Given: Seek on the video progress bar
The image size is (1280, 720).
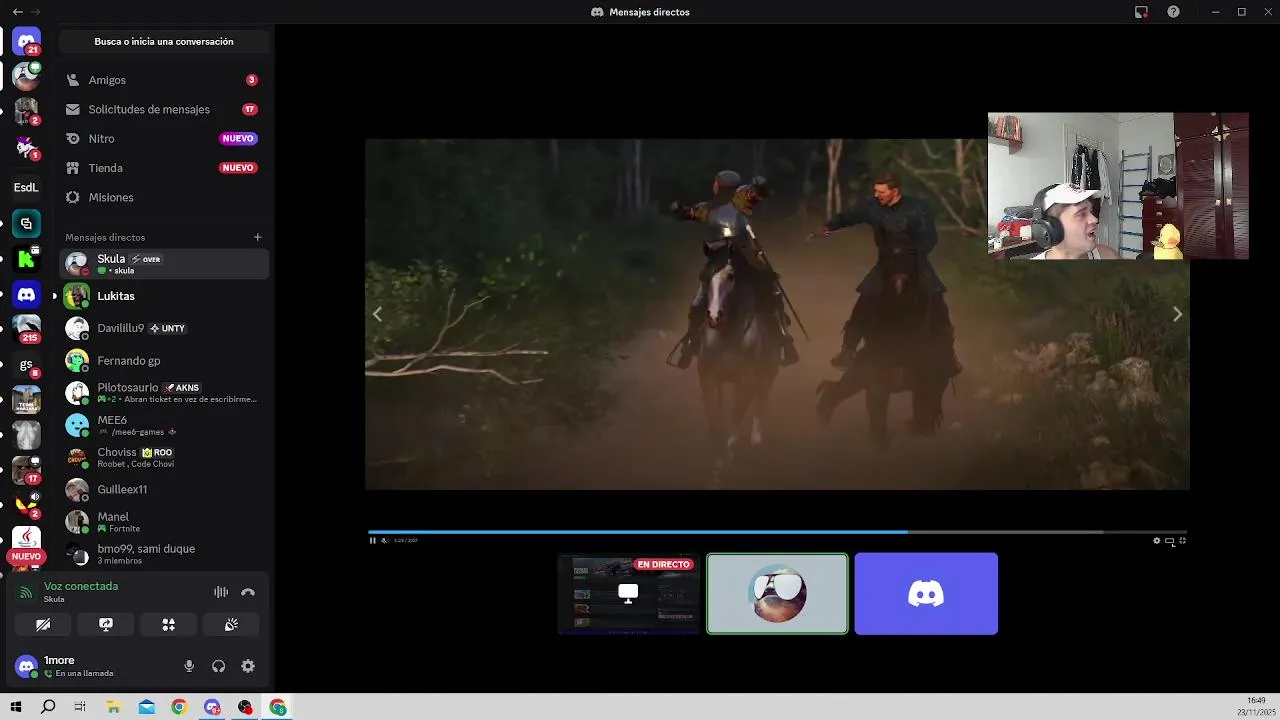Looking at the screenshot, I should tap(777, 532).
